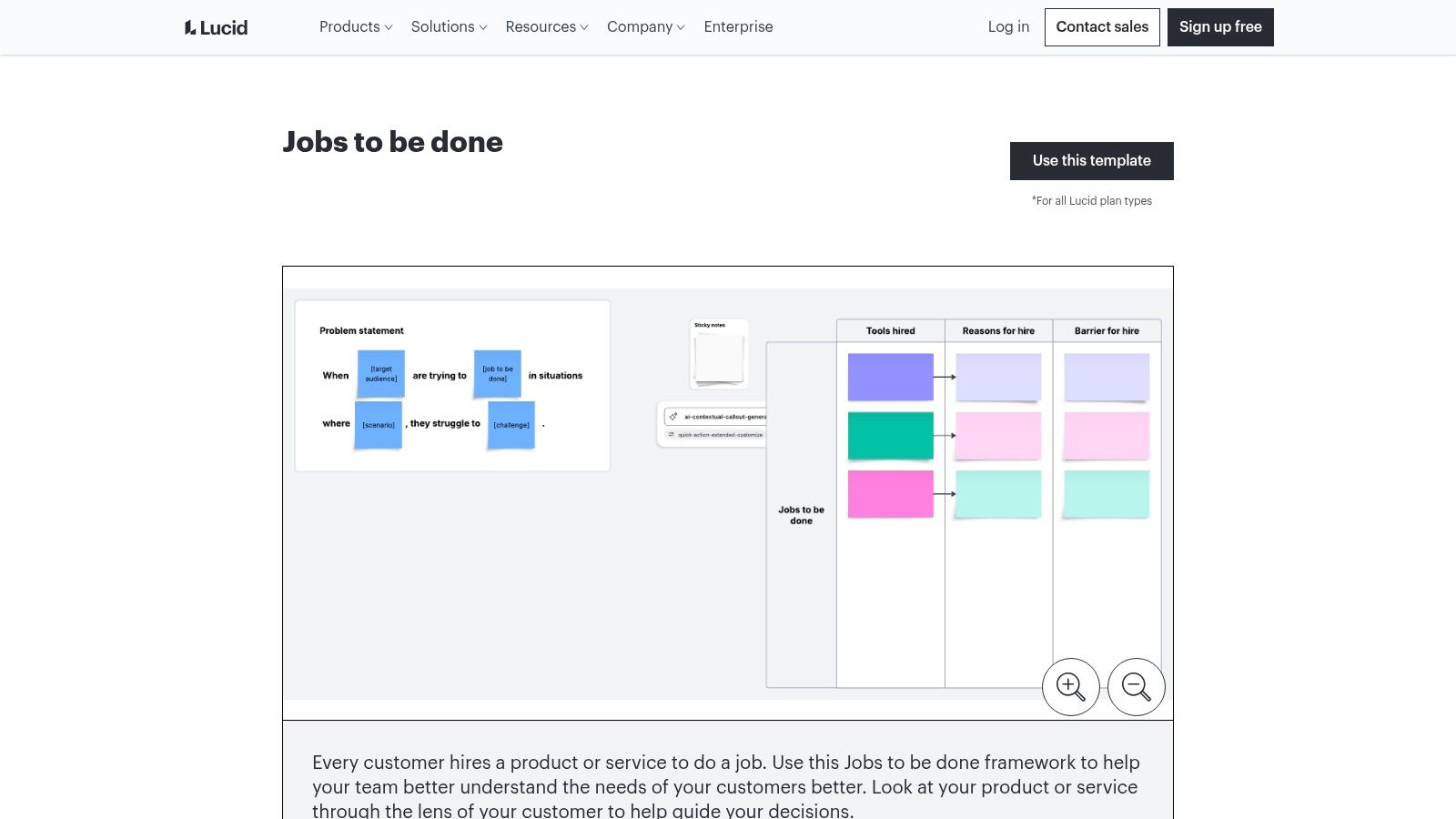Screen dimensions: 1456x819
Task: Click the Log in link
Action: 1008,27
